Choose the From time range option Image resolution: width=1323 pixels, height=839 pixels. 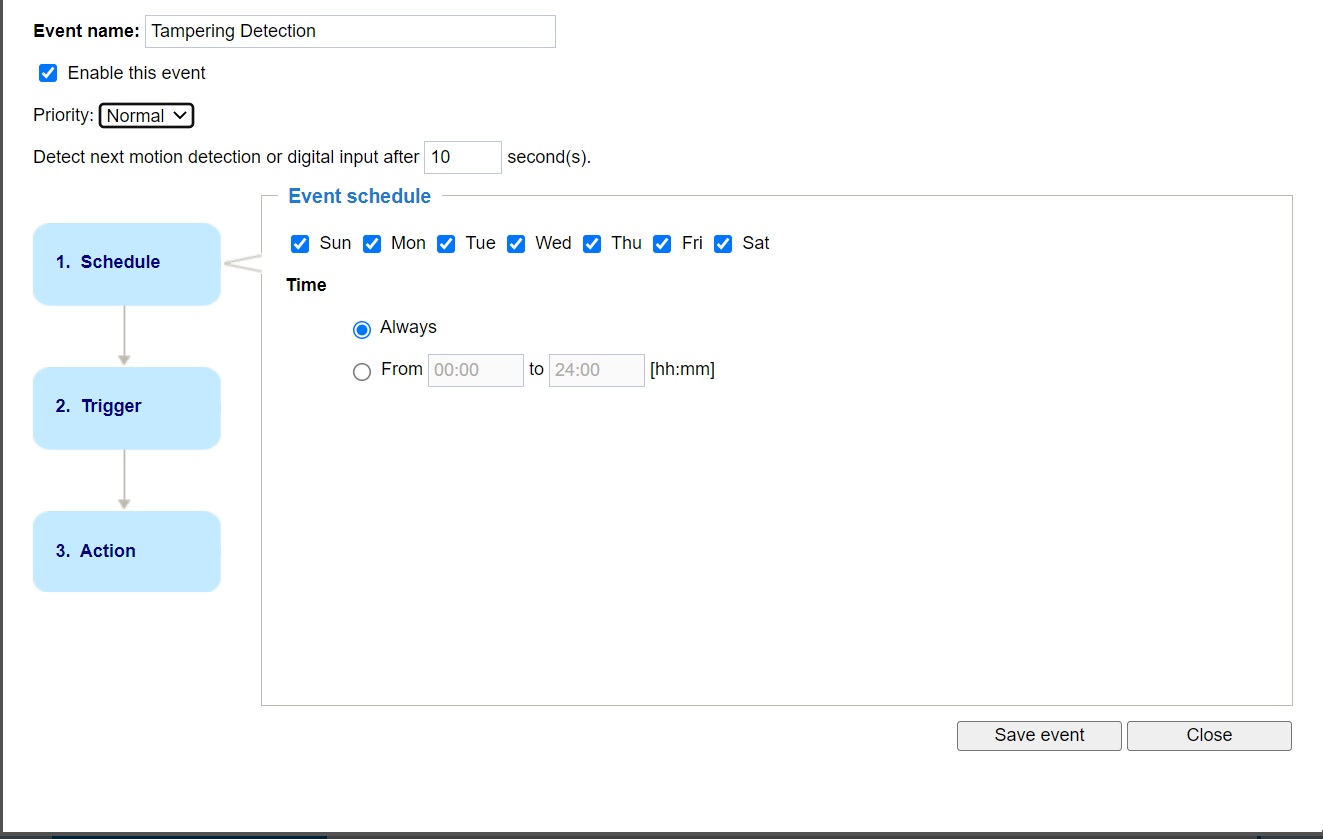(x=361, y=371)
